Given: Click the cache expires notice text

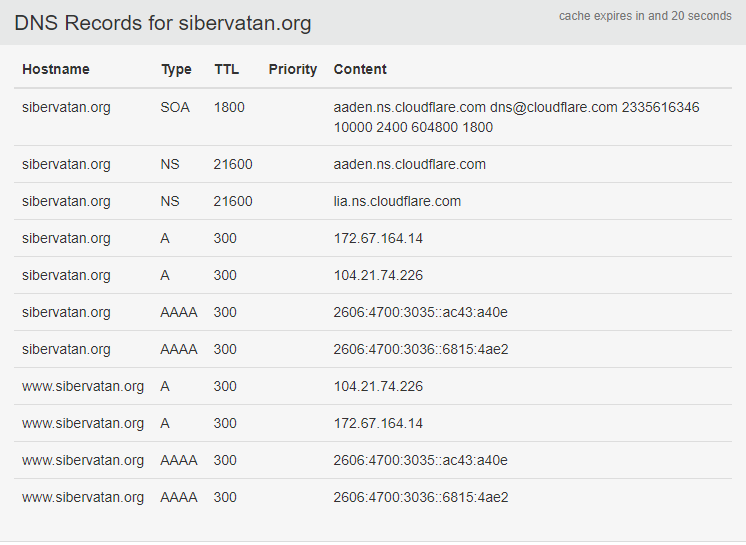Looking at the screenshot, I should 645,16.
